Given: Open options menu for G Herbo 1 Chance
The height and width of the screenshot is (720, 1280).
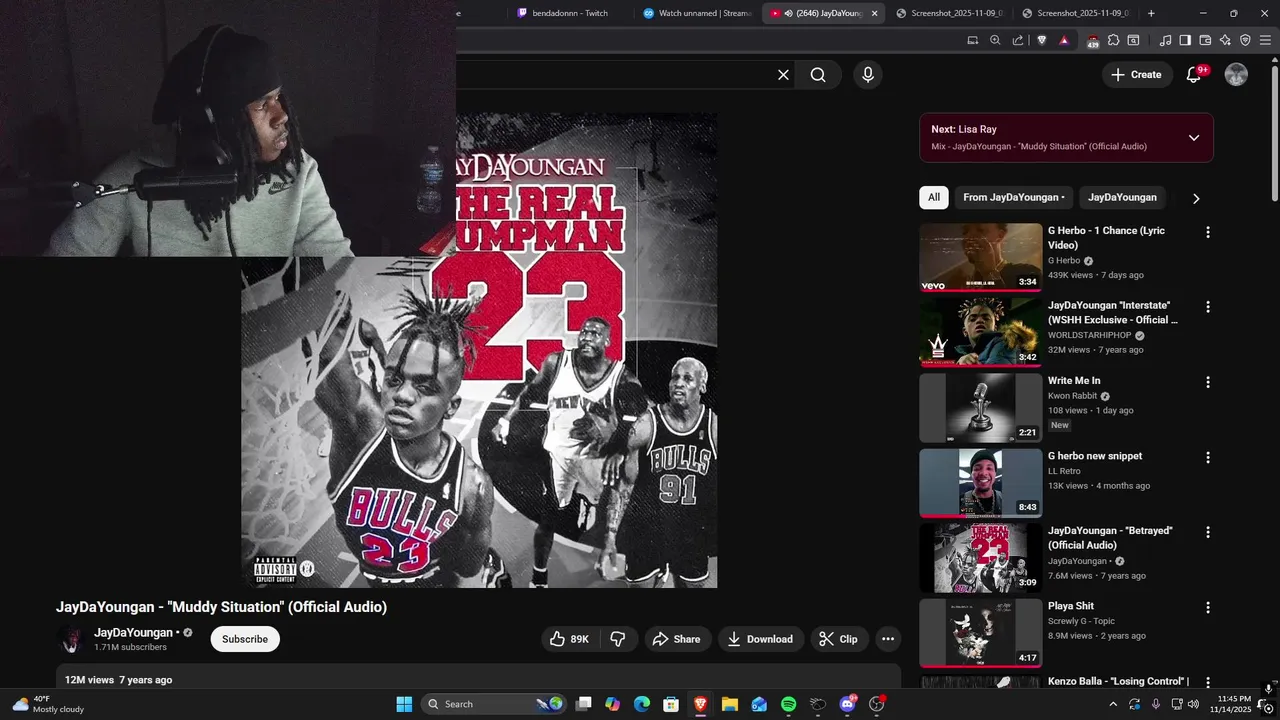Looking at the screenshot, I should point(1207,232).
